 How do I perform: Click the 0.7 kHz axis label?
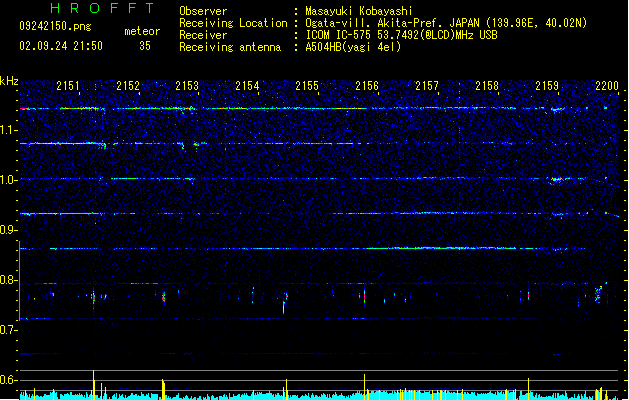point(9,330)
